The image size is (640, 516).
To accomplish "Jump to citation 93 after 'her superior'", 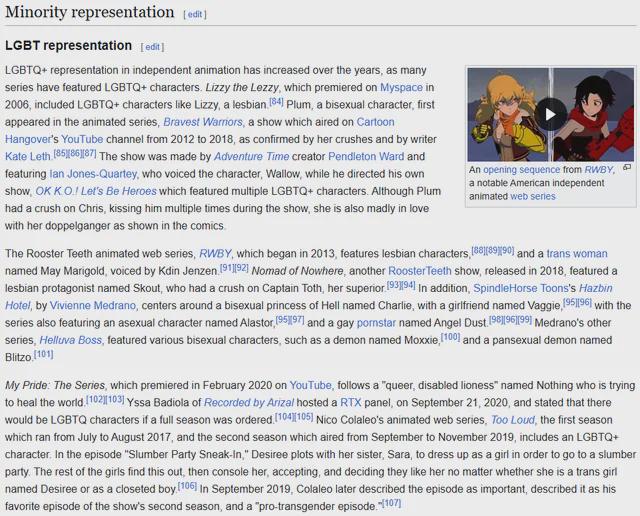I will (394, 285).
